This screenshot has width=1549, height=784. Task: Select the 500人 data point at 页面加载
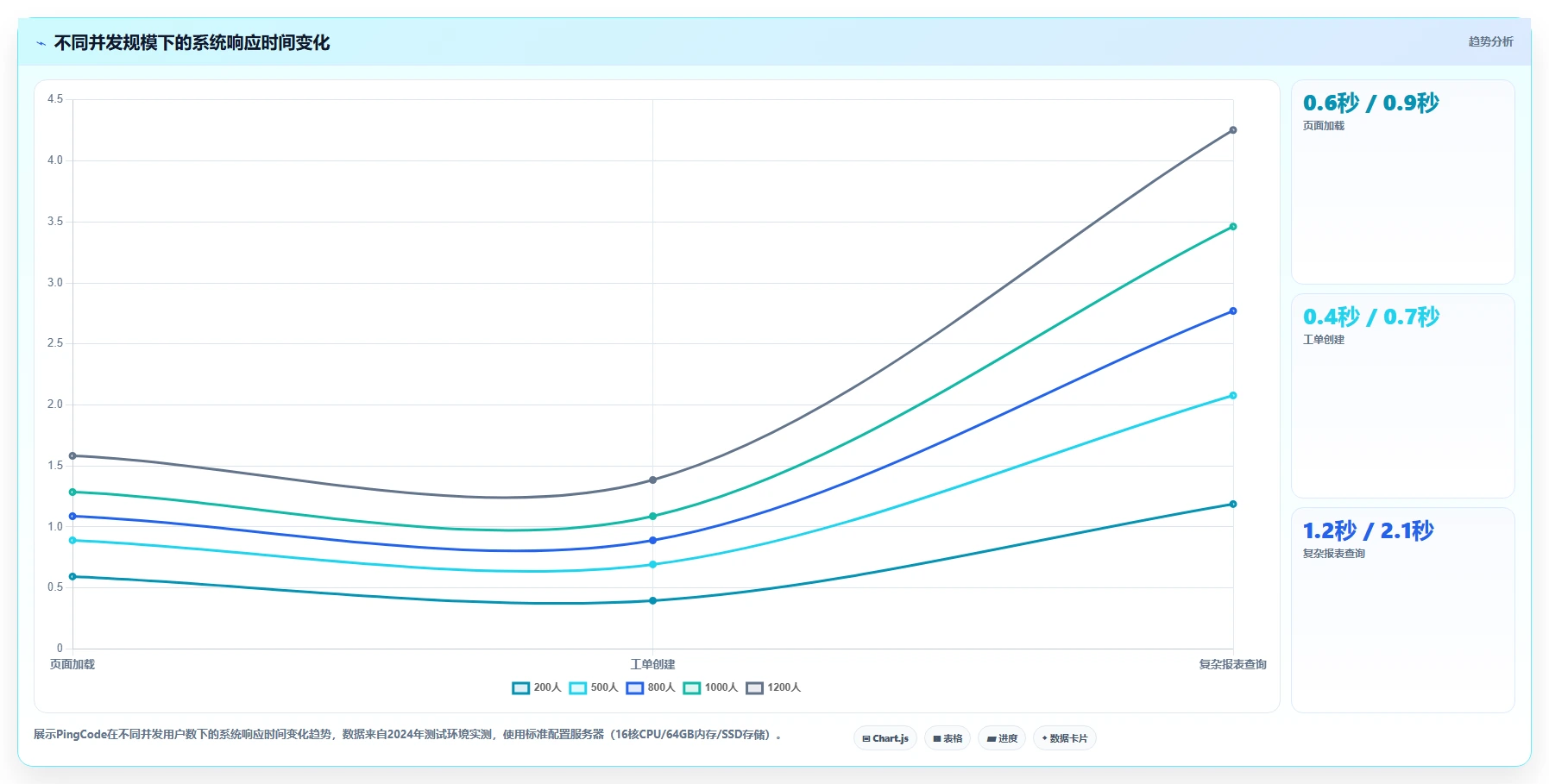[72, 541]
